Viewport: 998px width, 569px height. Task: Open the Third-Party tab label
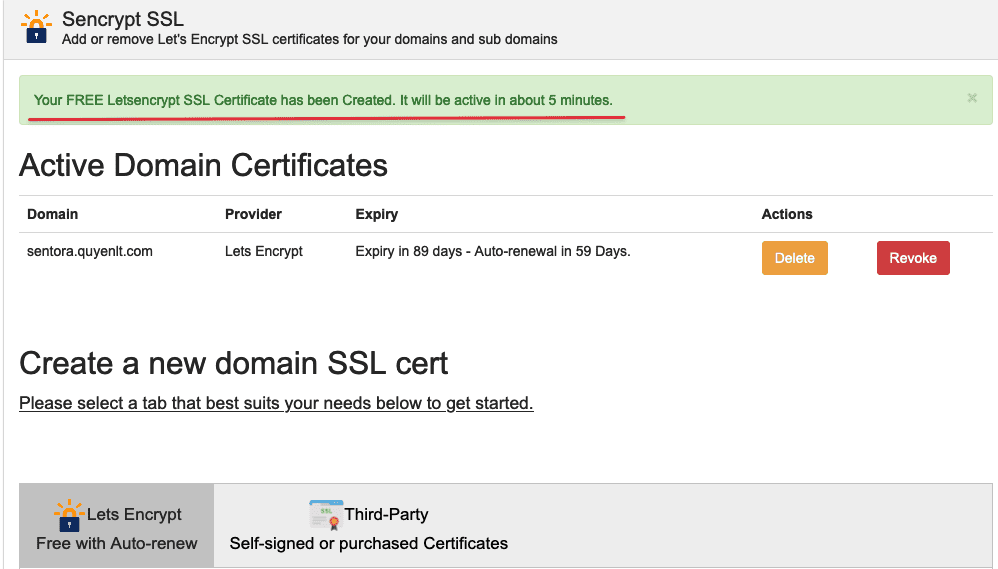pos(386,515)
